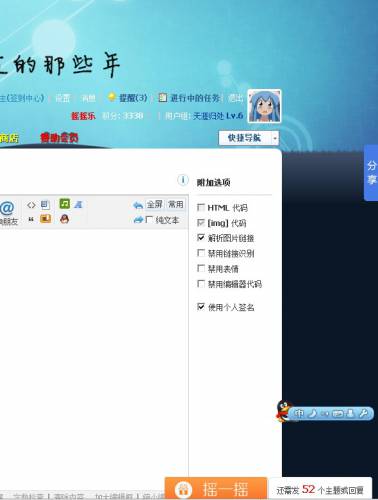Expand the arrow beside 快捷导航
The height and width of the screenshot is (500, 378).
coord(275,138)
